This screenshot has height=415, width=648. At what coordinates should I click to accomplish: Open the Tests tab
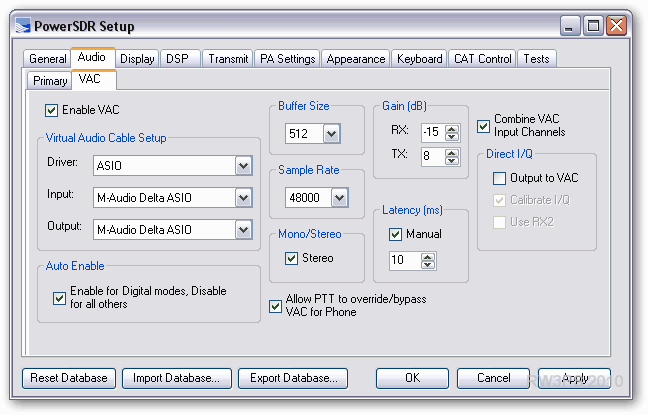[537, 59]
